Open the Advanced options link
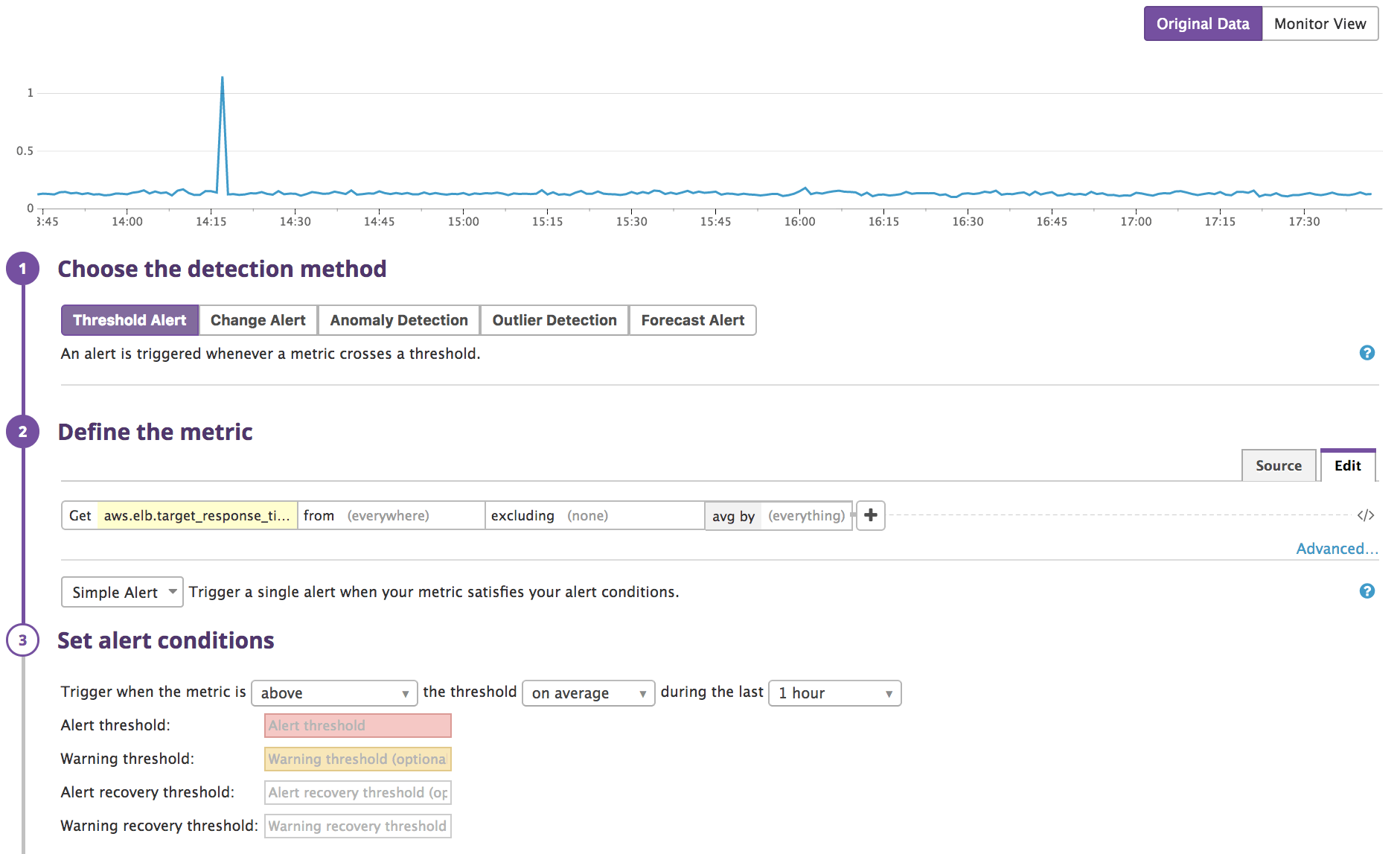Screen dimensions: 1400x854 [x=1336, y=548]
